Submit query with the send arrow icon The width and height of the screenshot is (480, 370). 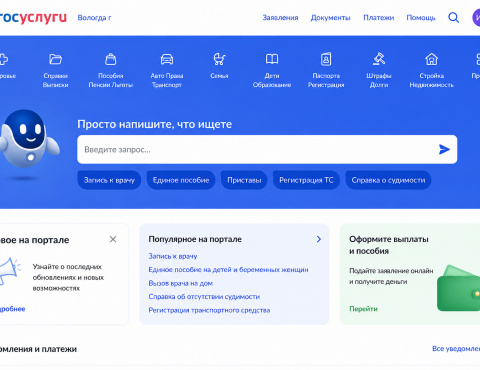coord(444,149)
